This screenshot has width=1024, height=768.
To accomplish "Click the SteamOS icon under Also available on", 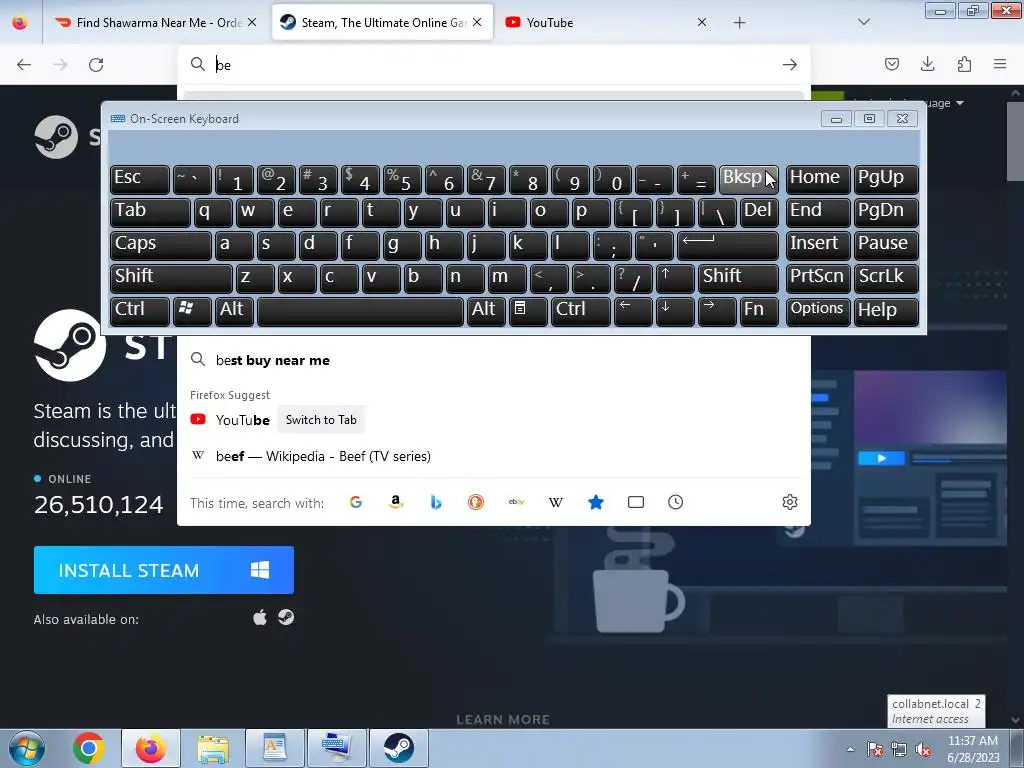I will [x=285, y=617].
